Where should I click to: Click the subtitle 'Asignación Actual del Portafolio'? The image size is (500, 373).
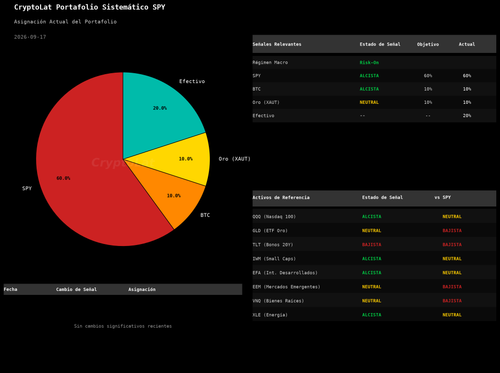pos(65,22)
